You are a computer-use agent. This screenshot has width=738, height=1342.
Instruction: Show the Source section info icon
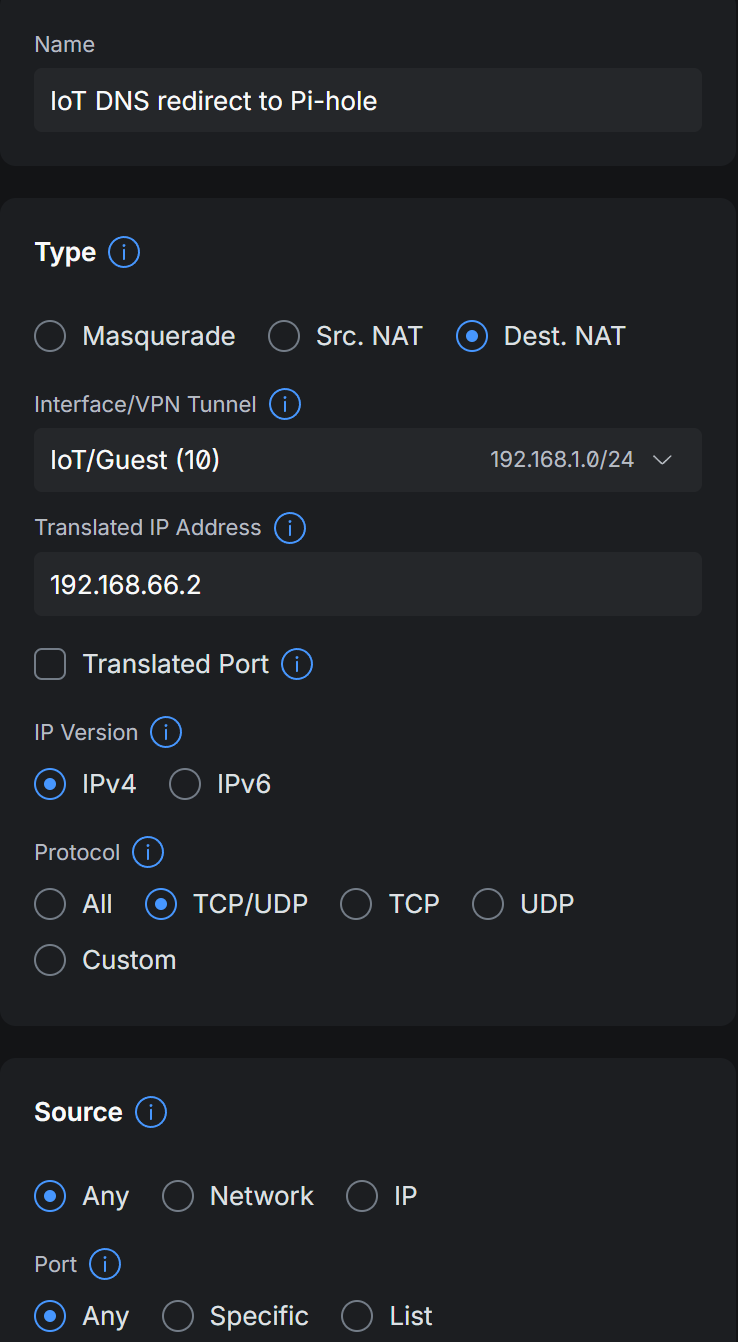point(151,1112)
